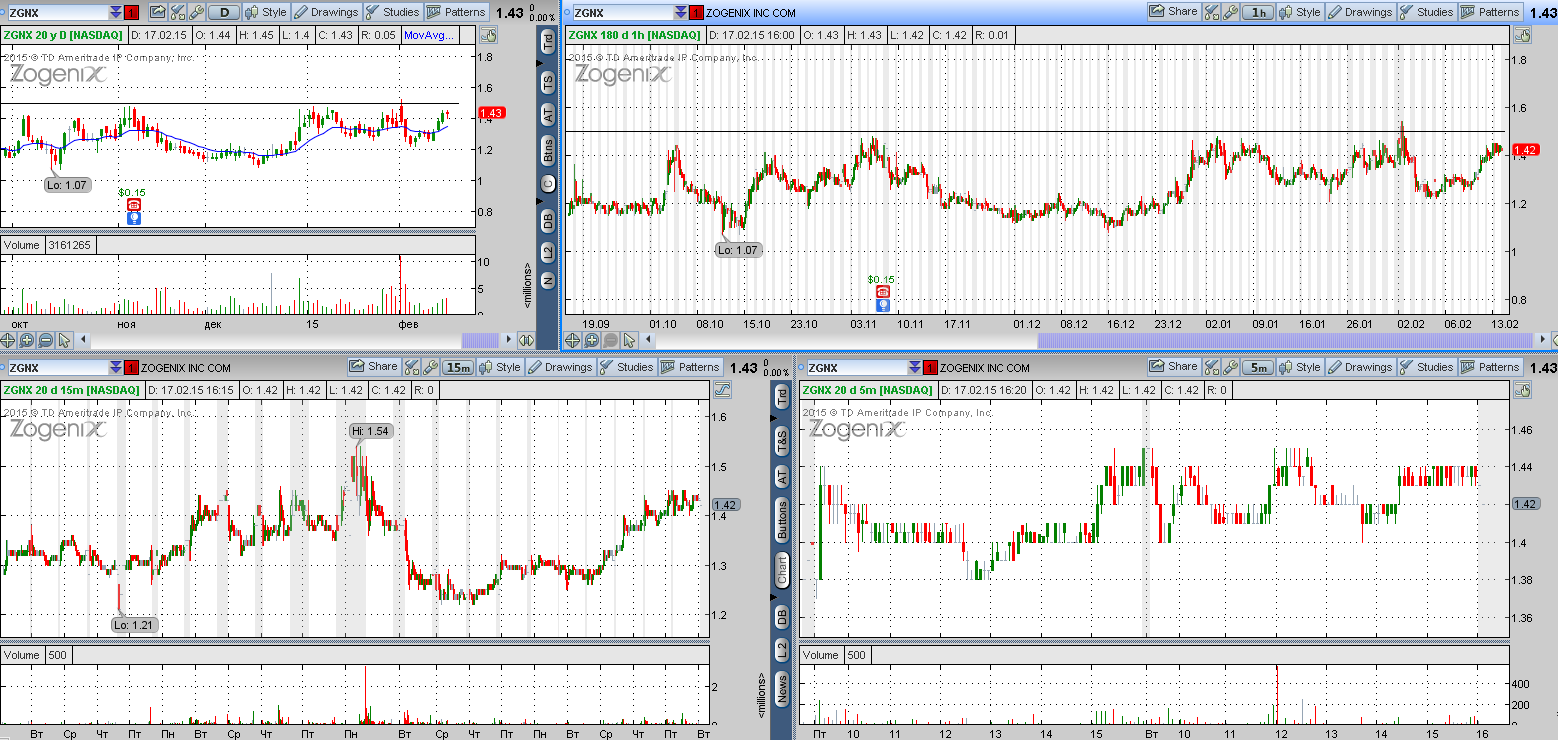Toggle hand cursor icon on 1h chart
Viewport: 1558px width, 740px height.
(x=1523, y=35)
